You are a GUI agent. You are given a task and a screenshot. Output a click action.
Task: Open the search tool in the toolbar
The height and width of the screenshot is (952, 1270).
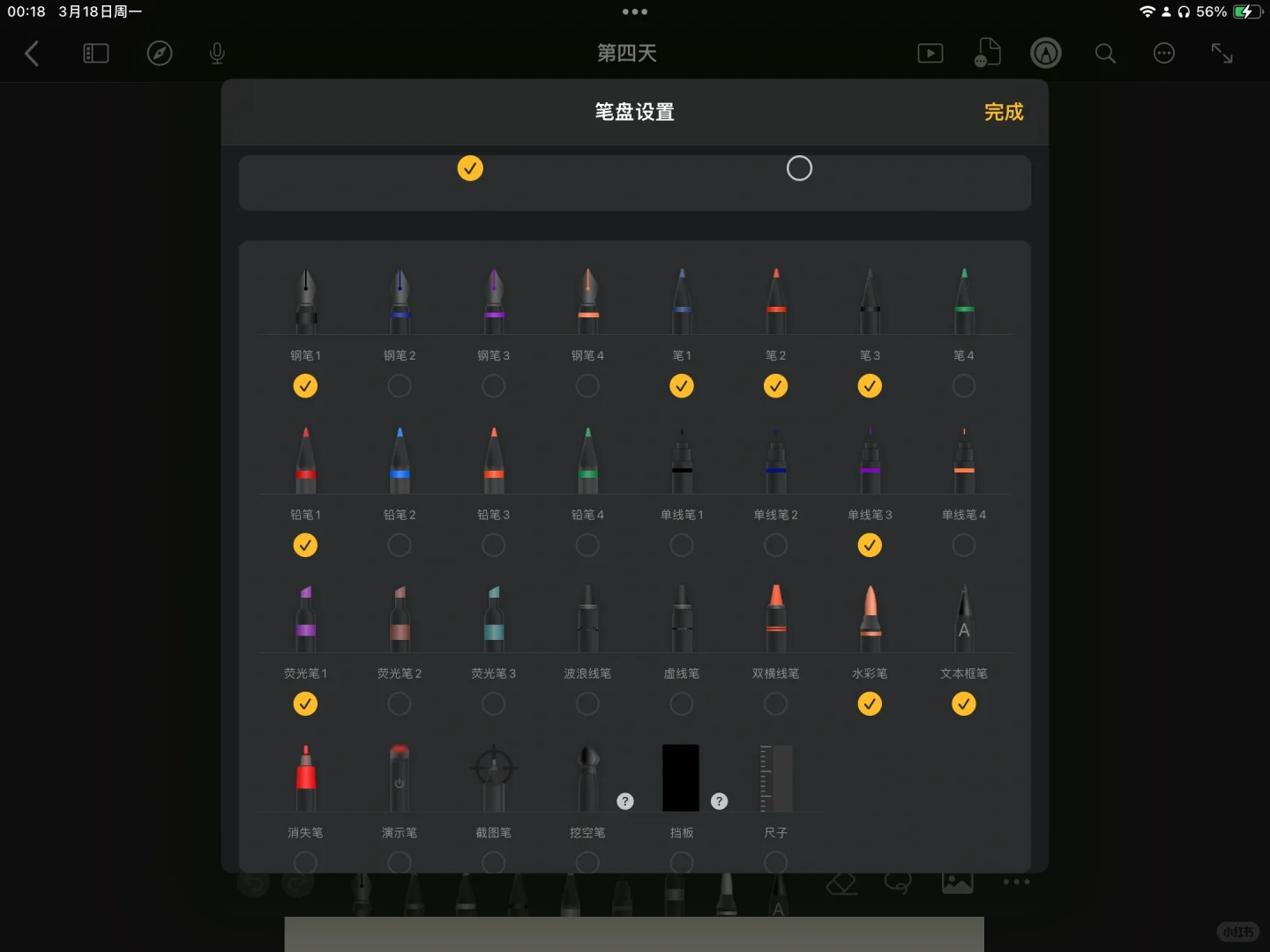[1105, 53]
